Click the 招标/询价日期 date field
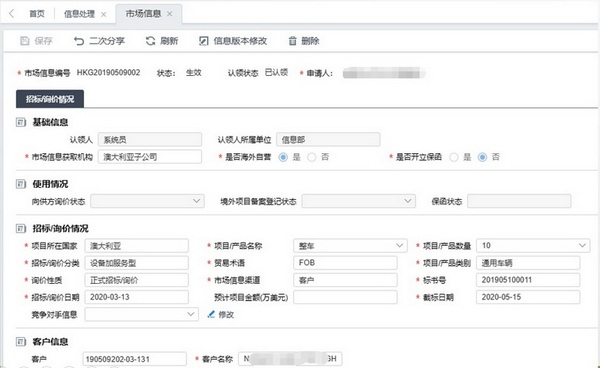600x368 pixels. pyautogui.click(x=137, y=298)
